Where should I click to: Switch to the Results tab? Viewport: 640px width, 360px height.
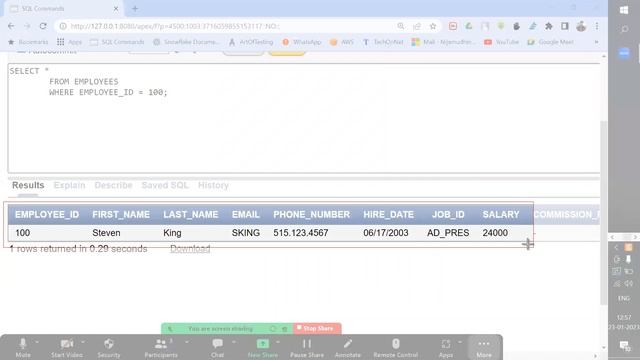coord(28,185)
